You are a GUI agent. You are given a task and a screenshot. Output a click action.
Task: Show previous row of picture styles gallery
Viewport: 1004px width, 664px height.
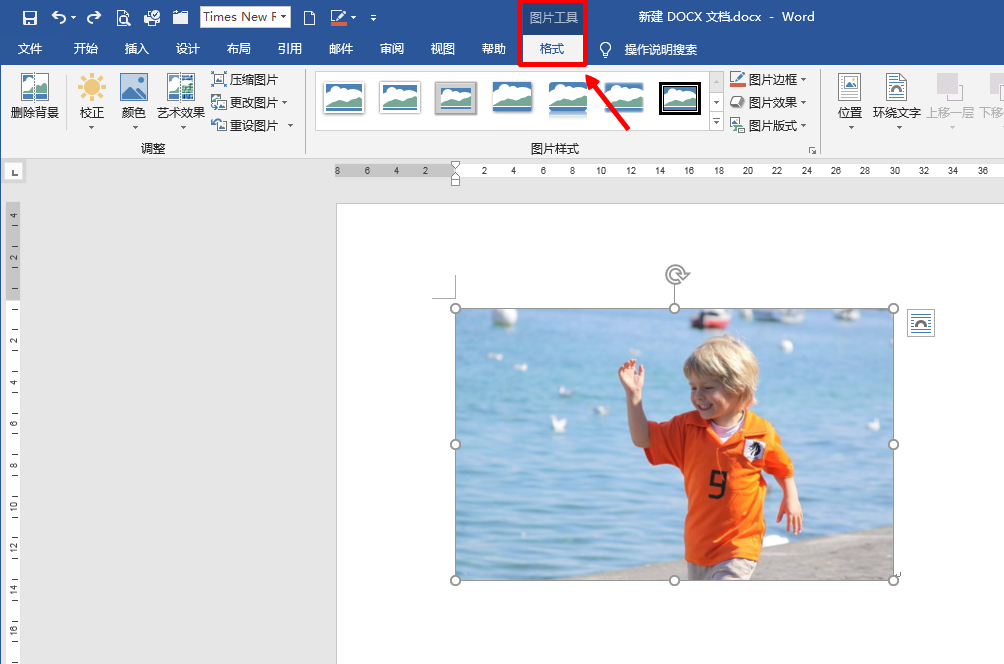[x=717, y=81]
